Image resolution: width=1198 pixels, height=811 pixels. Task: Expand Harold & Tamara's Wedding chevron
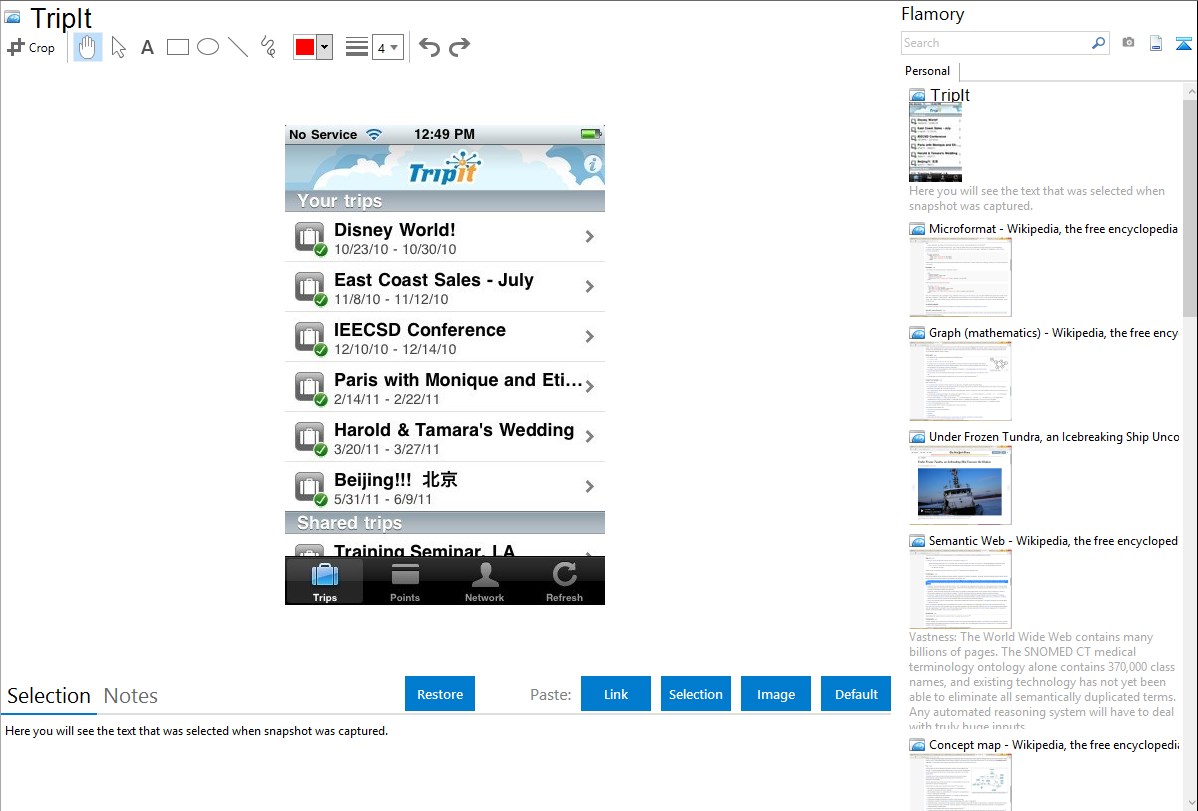tap(589, 436)
